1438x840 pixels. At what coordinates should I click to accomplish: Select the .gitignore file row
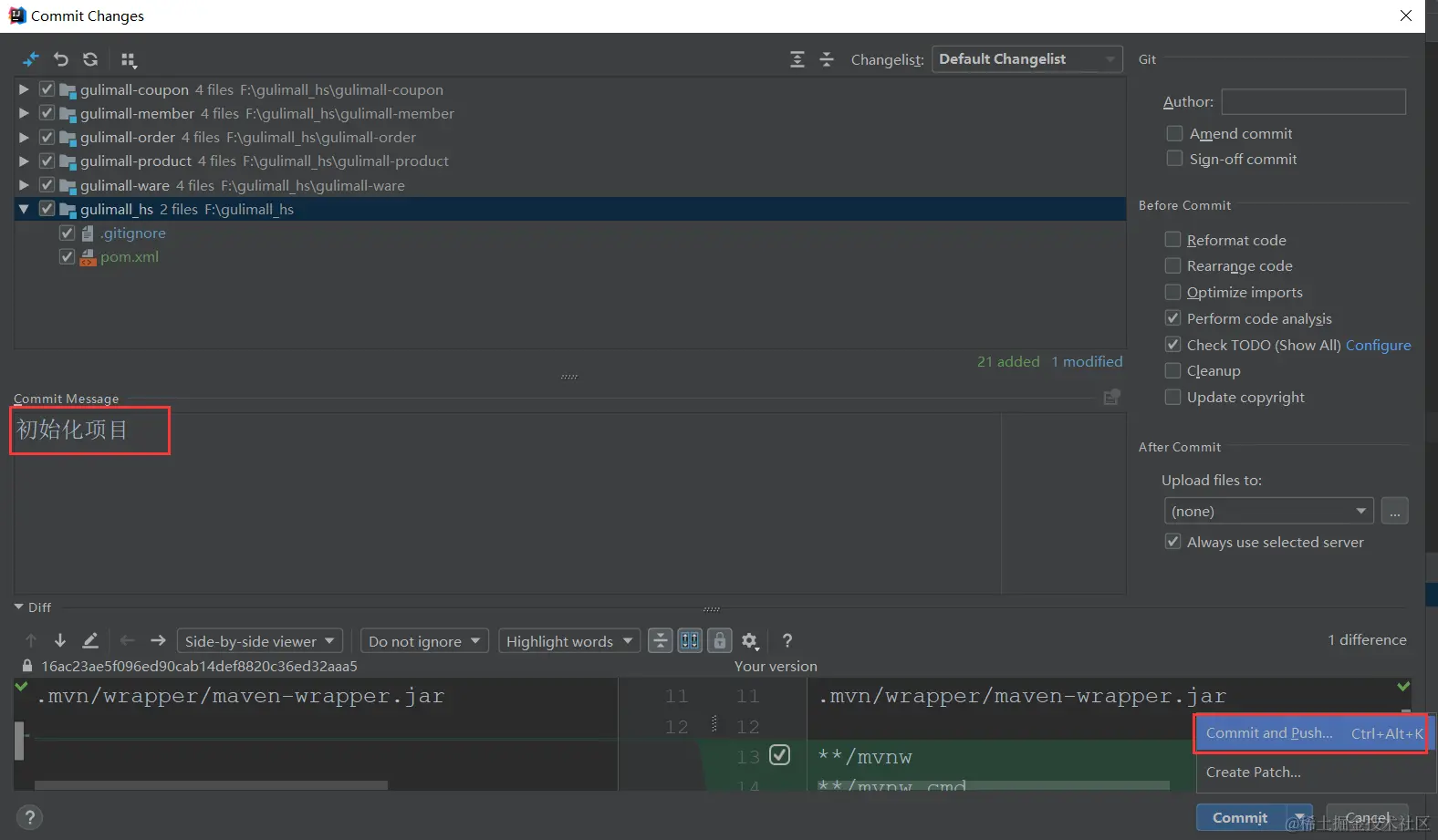pos(570,233)
